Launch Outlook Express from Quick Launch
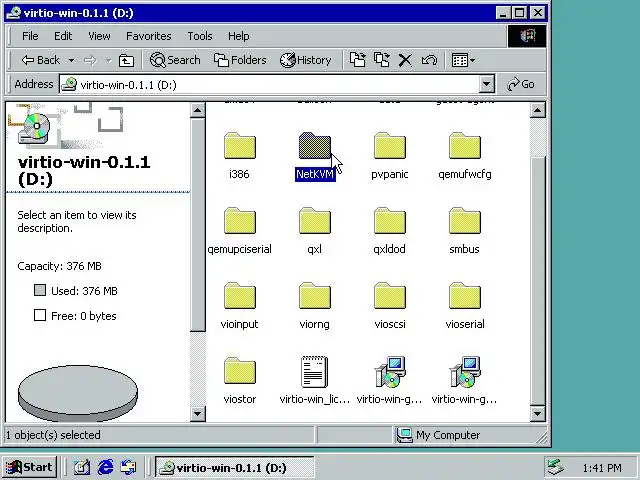 (129, 467)
